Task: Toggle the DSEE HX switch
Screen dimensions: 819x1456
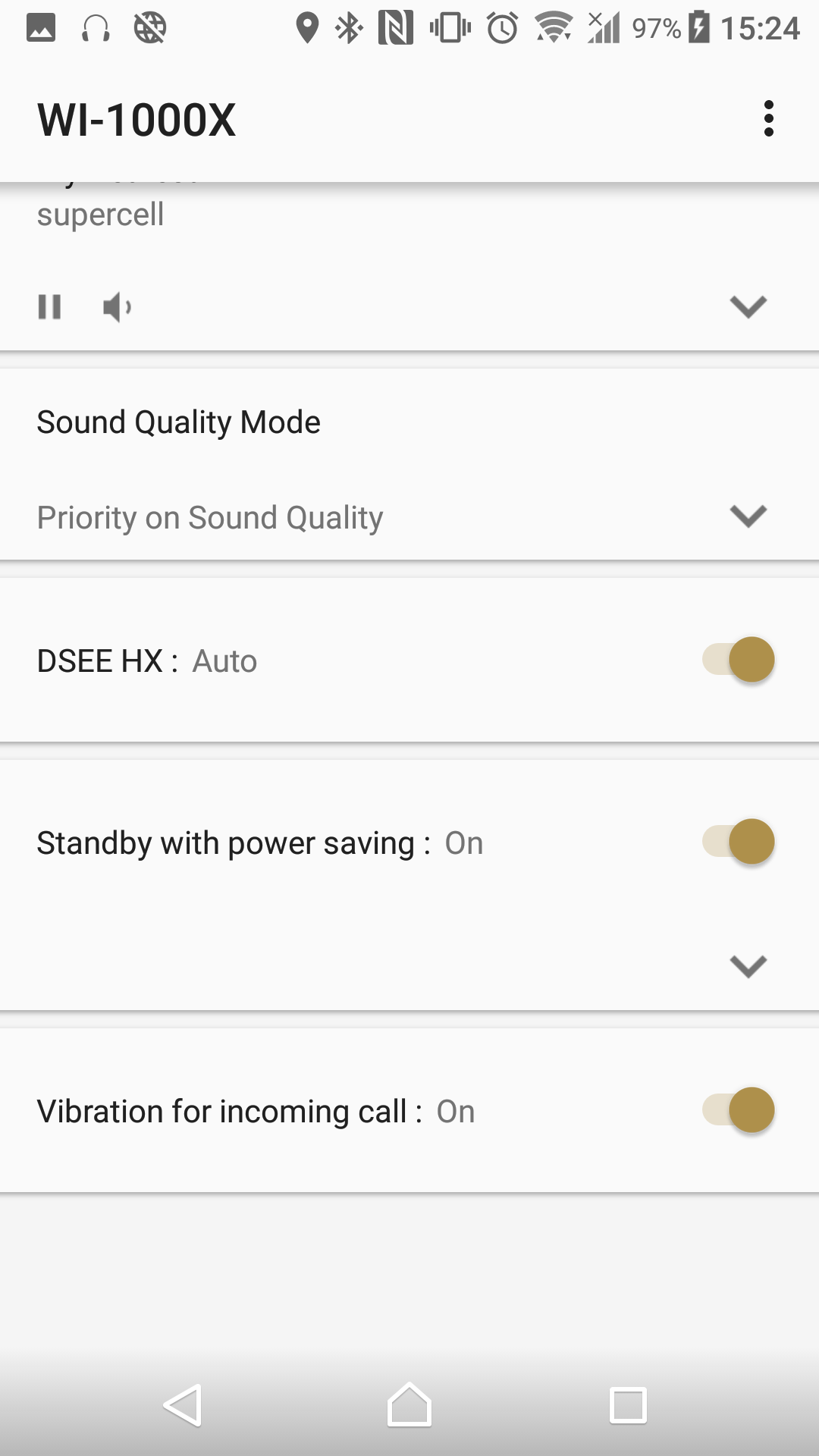Action: click(739, 660)
